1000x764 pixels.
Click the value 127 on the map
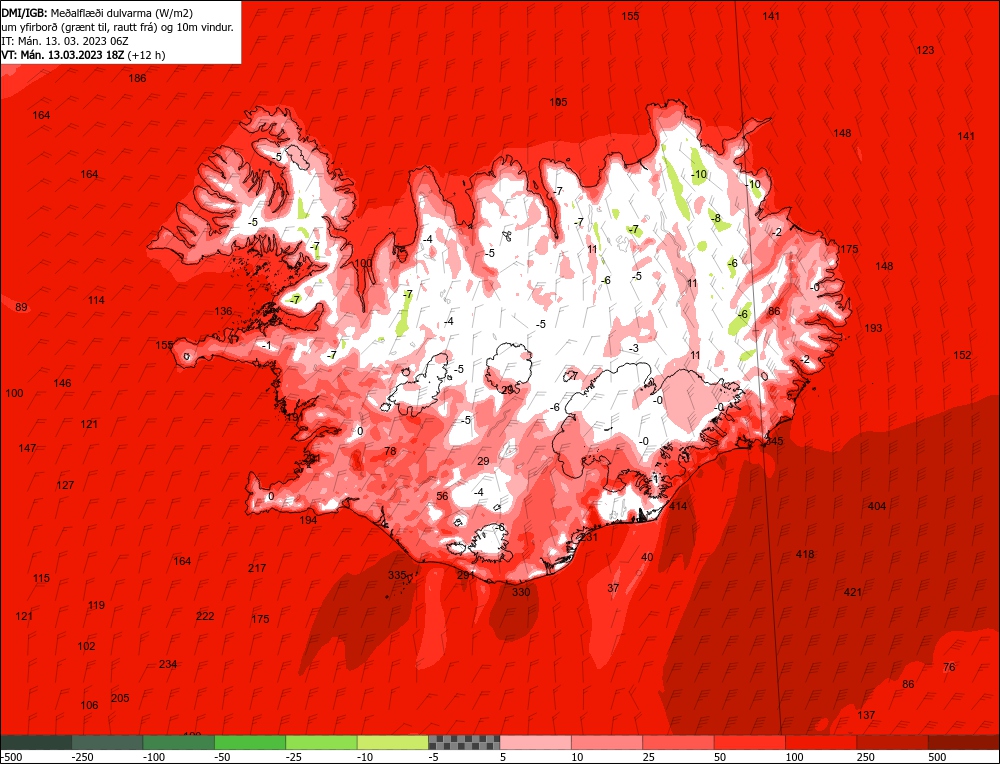(65, 485)
